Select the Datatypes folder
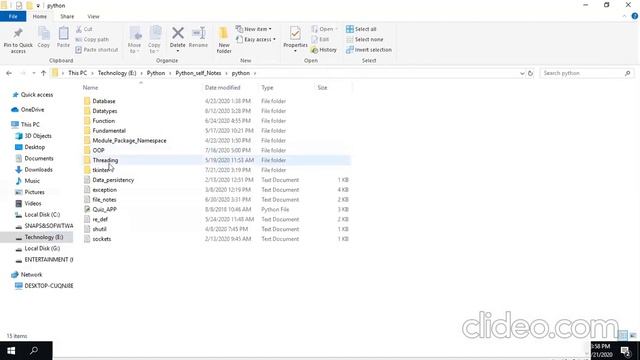The image size is (640, 360). [x=104, y=111]
